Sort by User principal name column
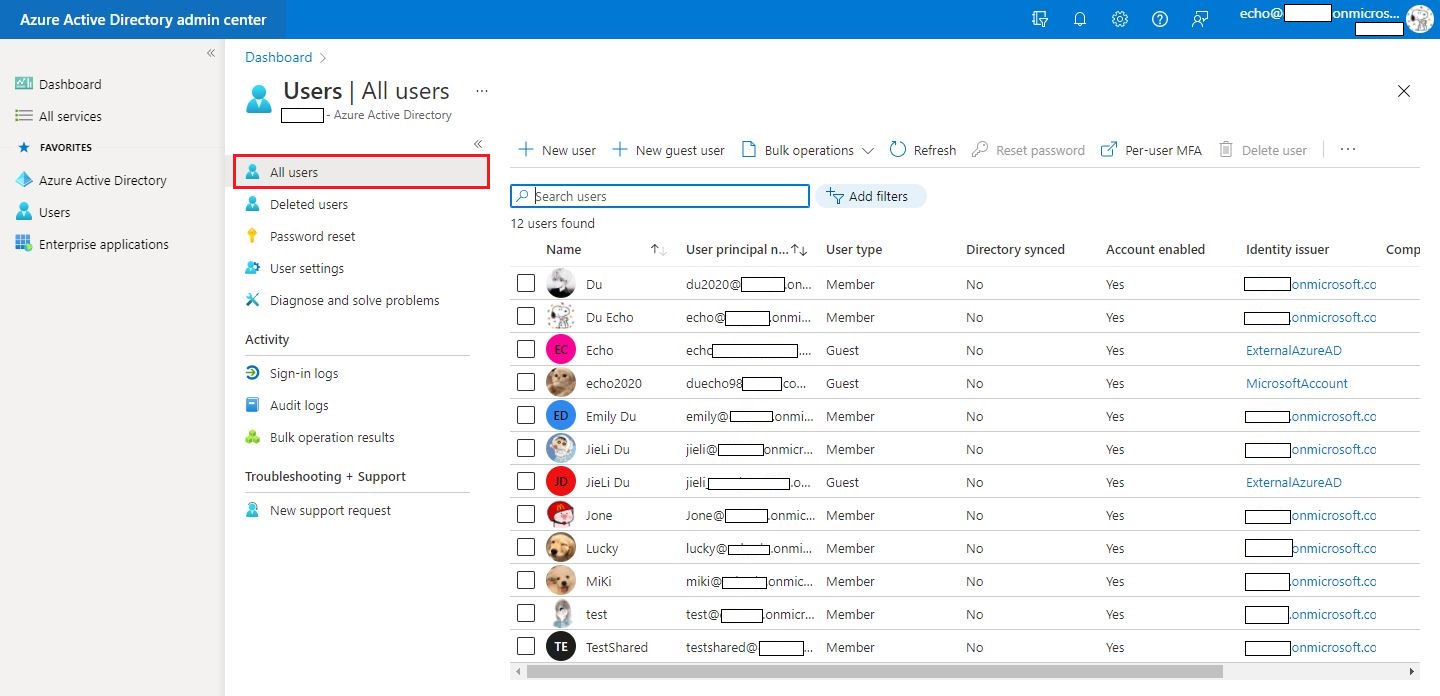This screenshot has height=696, width=1440. coord(799,249)
